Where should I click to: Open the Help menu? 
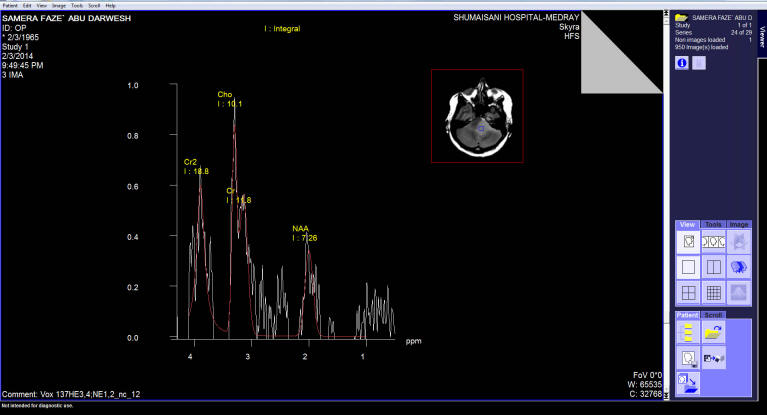coord(110,5)
